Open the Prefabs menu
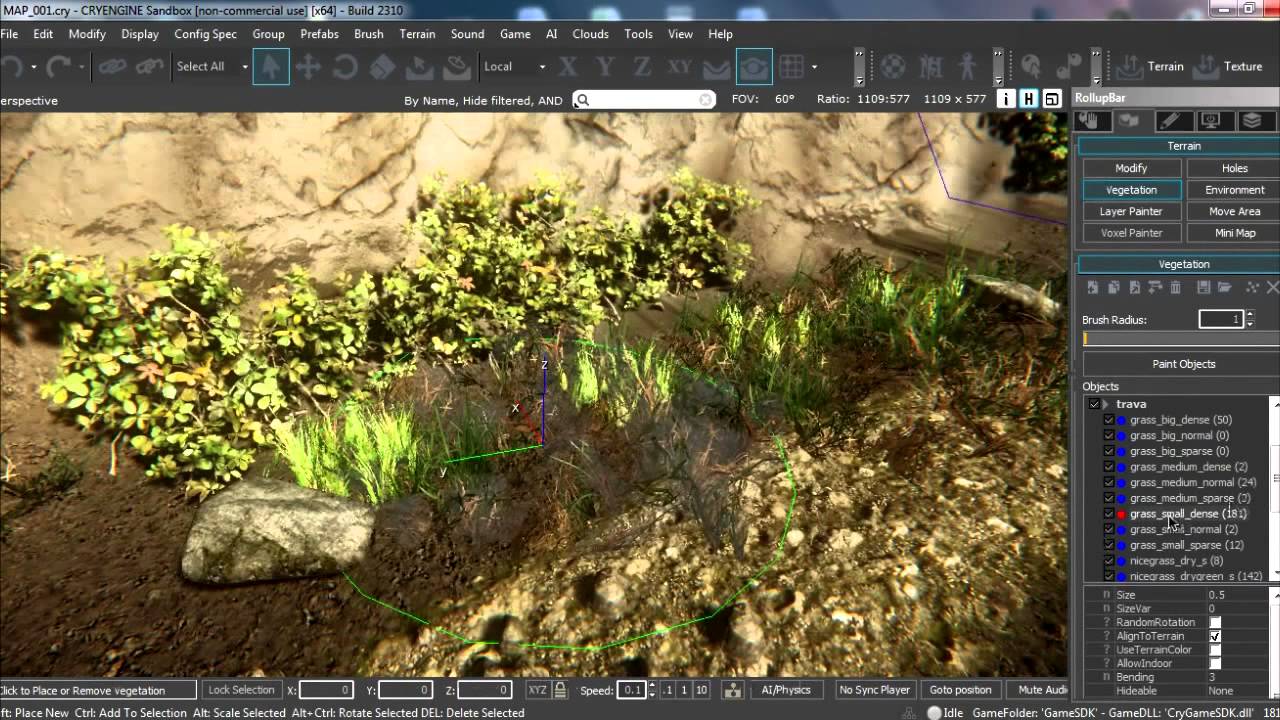The width and height of the screenshot is (1280, 720). pos(319,34)
